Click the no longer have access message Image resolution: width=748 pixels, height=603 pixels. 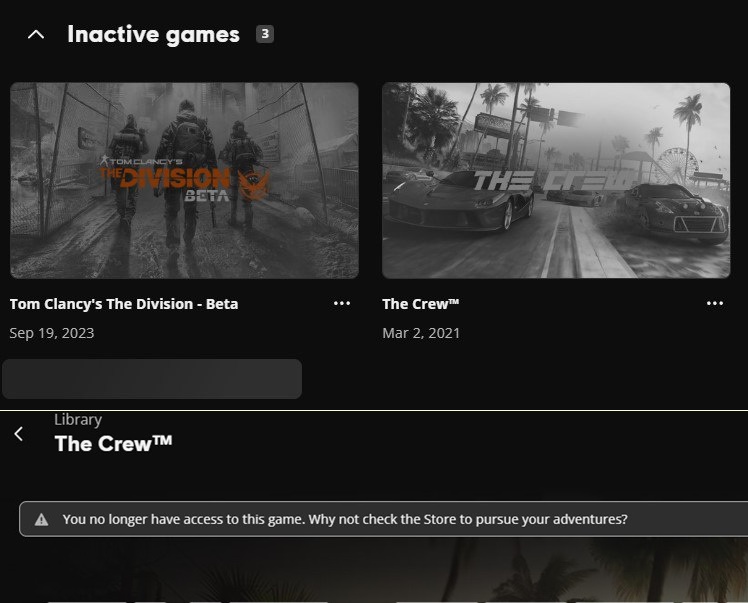(x=345, y=519)
